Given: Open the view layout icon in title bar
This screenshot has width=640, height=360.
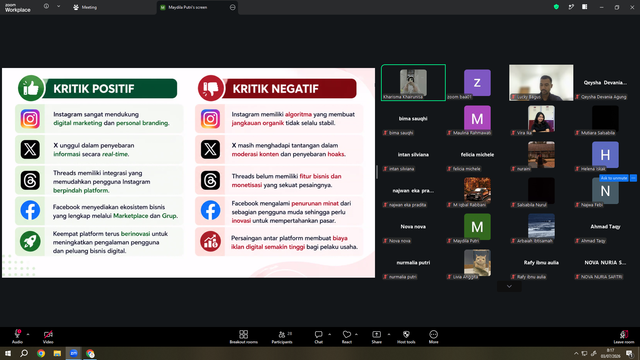Looking at the screenshot, I should point(585,7).
